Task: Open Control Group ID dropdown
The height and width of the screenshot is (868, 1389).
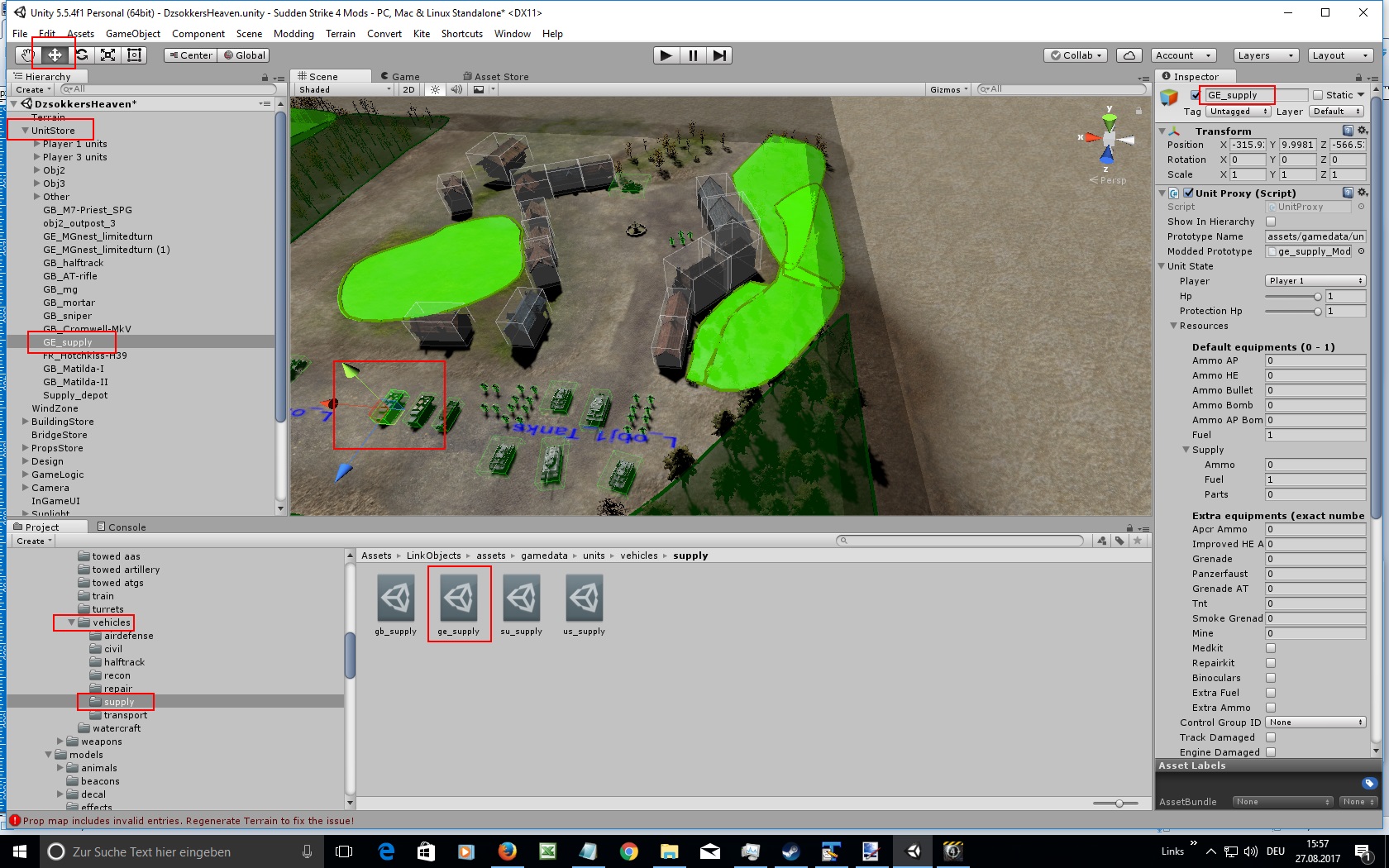Action: pyautogui.click(x=1315, y=723)
